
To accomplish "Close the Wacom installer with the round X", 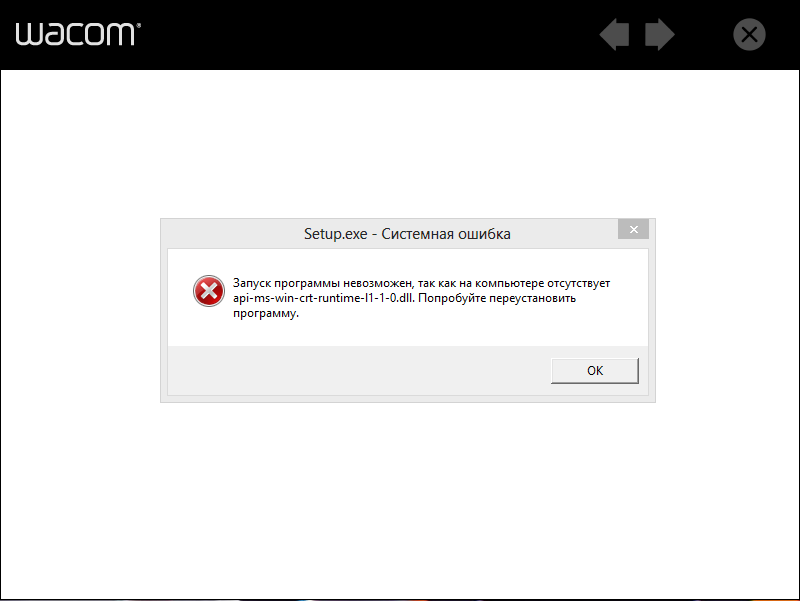I will (749, 35).
